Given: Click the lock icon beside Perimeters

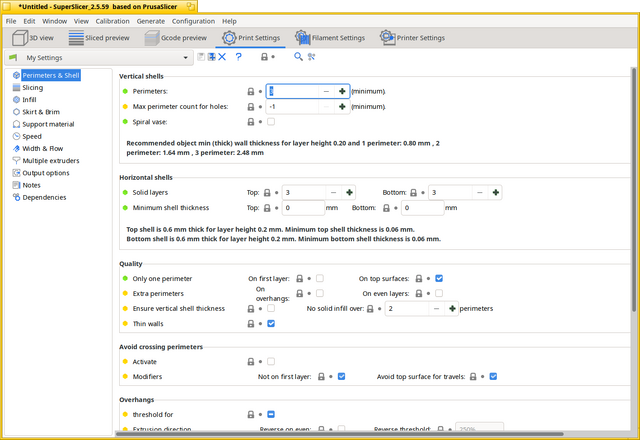Looking at the screenshot, I should coord(251,91).
